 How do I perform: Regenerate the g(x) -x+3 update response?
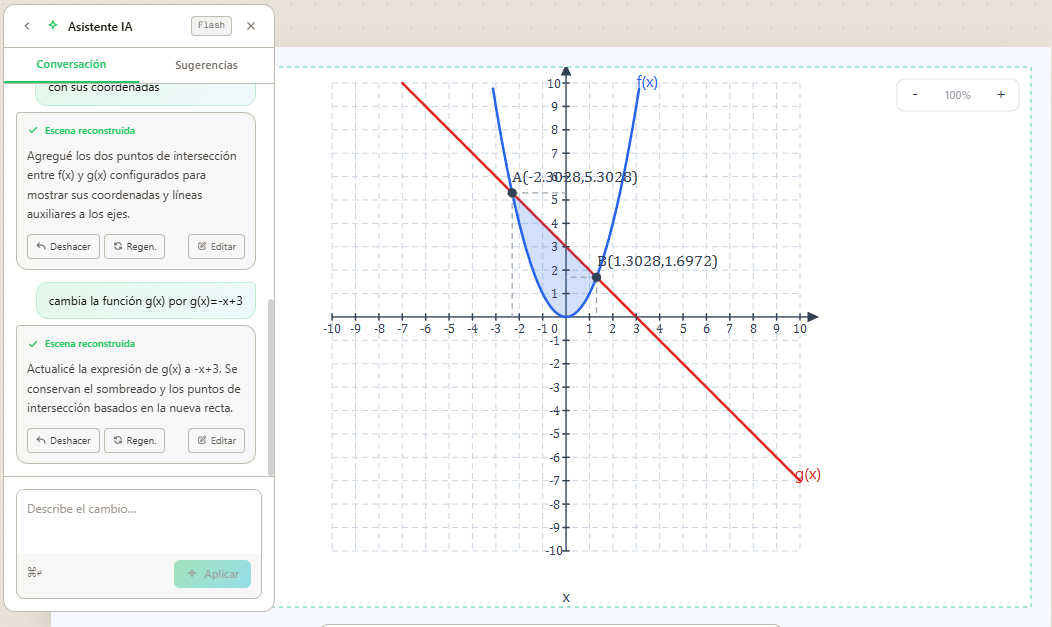coord(134,441)
